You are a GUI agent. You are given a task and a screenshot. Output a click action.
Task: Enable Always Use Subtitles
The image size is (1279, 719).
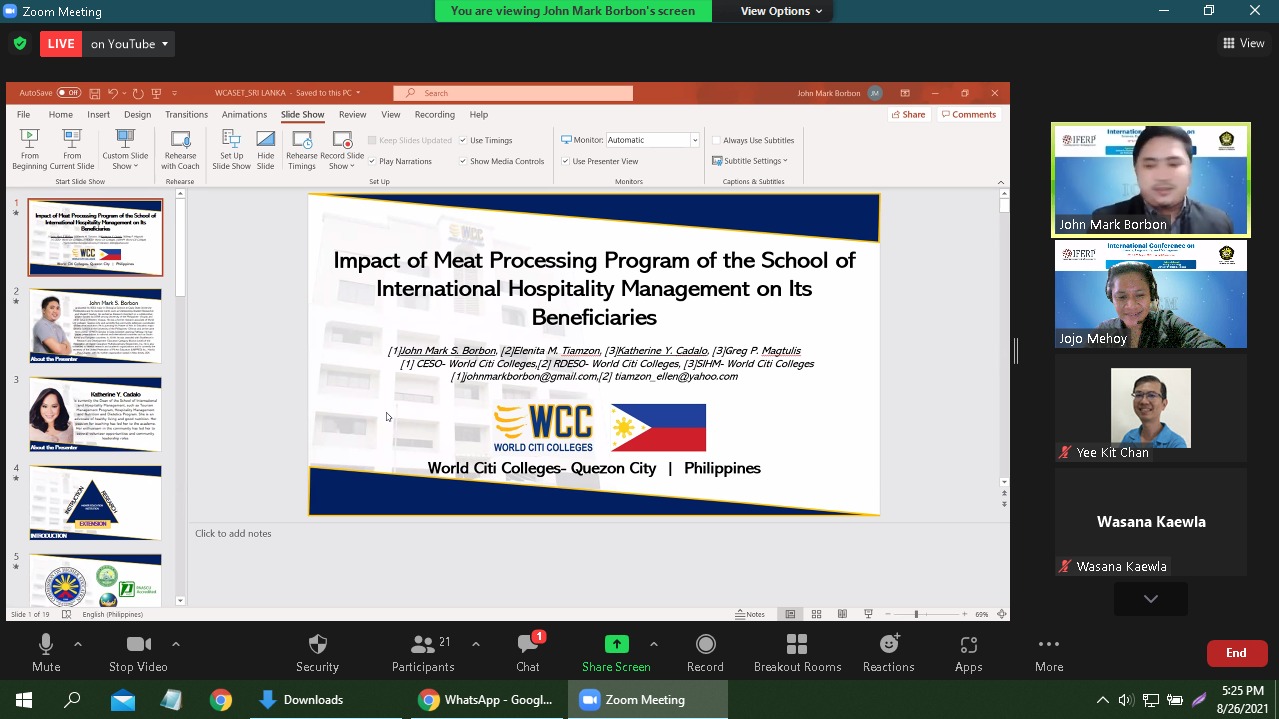click(x=716, y=140)
